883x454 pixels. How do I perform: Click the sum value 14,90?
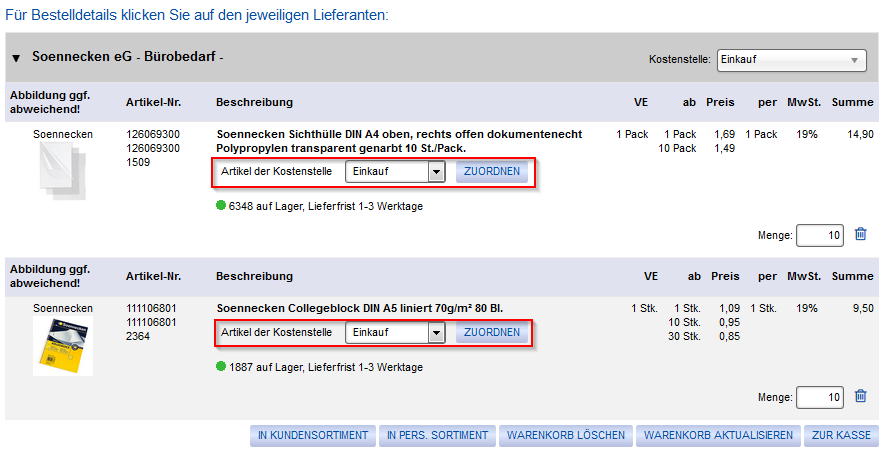(860, 134)
